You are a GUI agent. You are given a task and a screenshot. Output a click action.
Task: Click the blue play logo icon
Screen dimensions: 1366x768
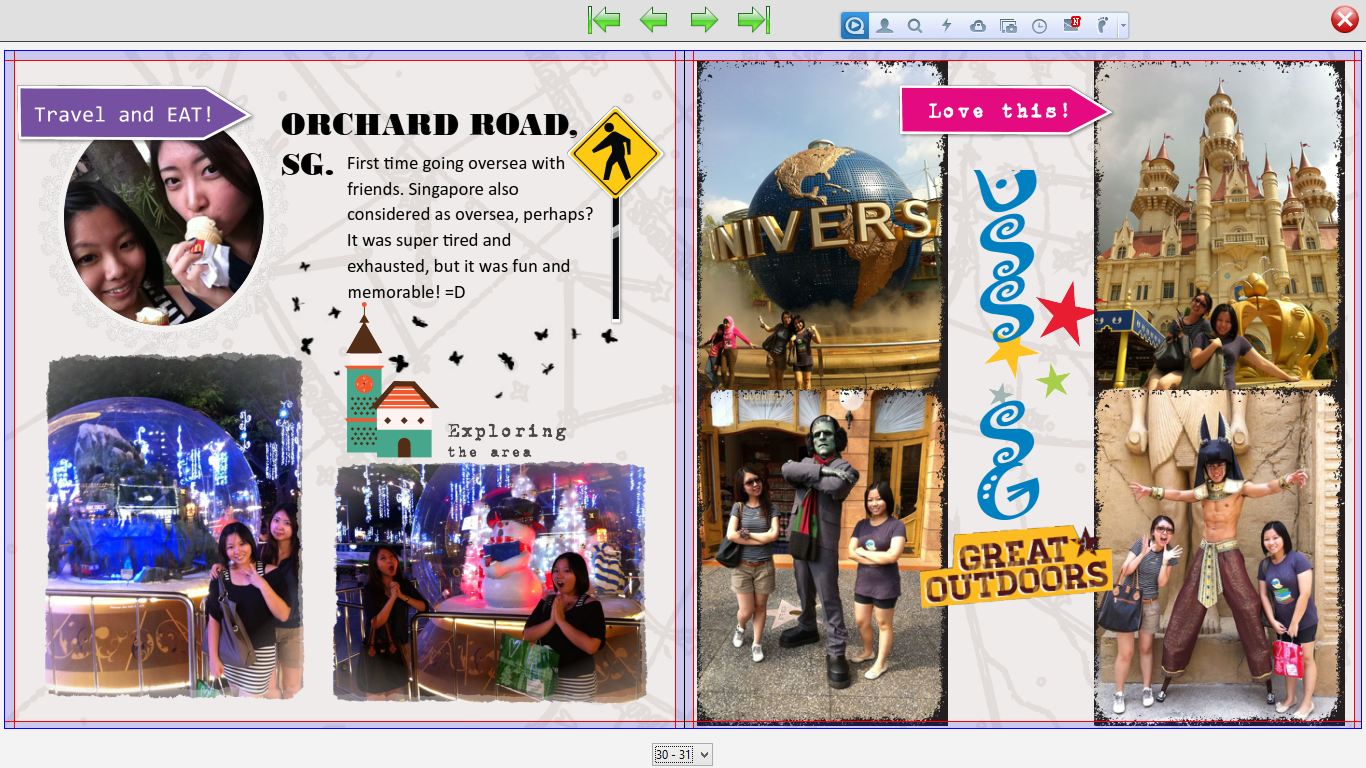point(854,25)
